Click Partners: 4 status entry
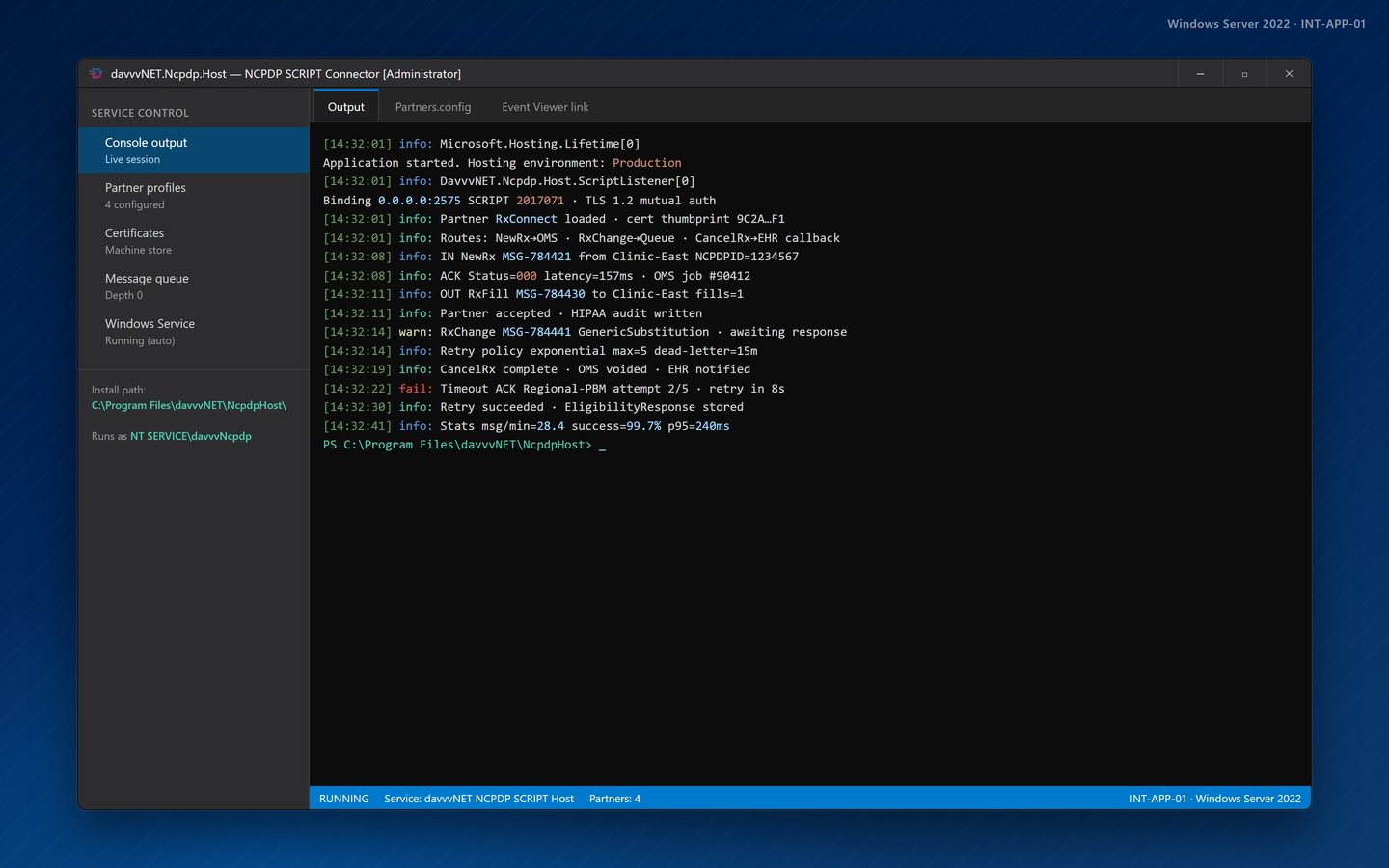 coord(614,799)
